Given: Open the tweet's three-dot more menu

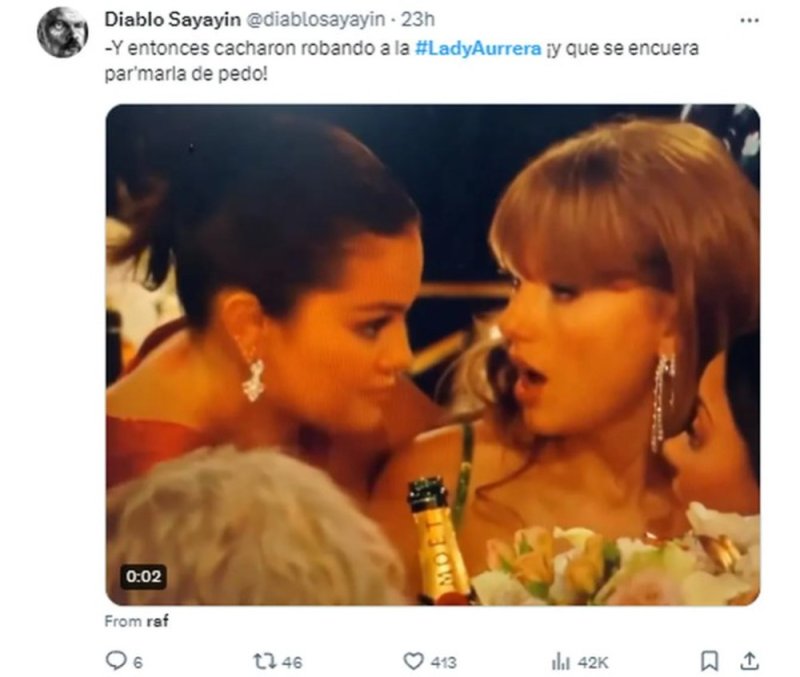Looking at the screenshot, I should pos(748,20).
